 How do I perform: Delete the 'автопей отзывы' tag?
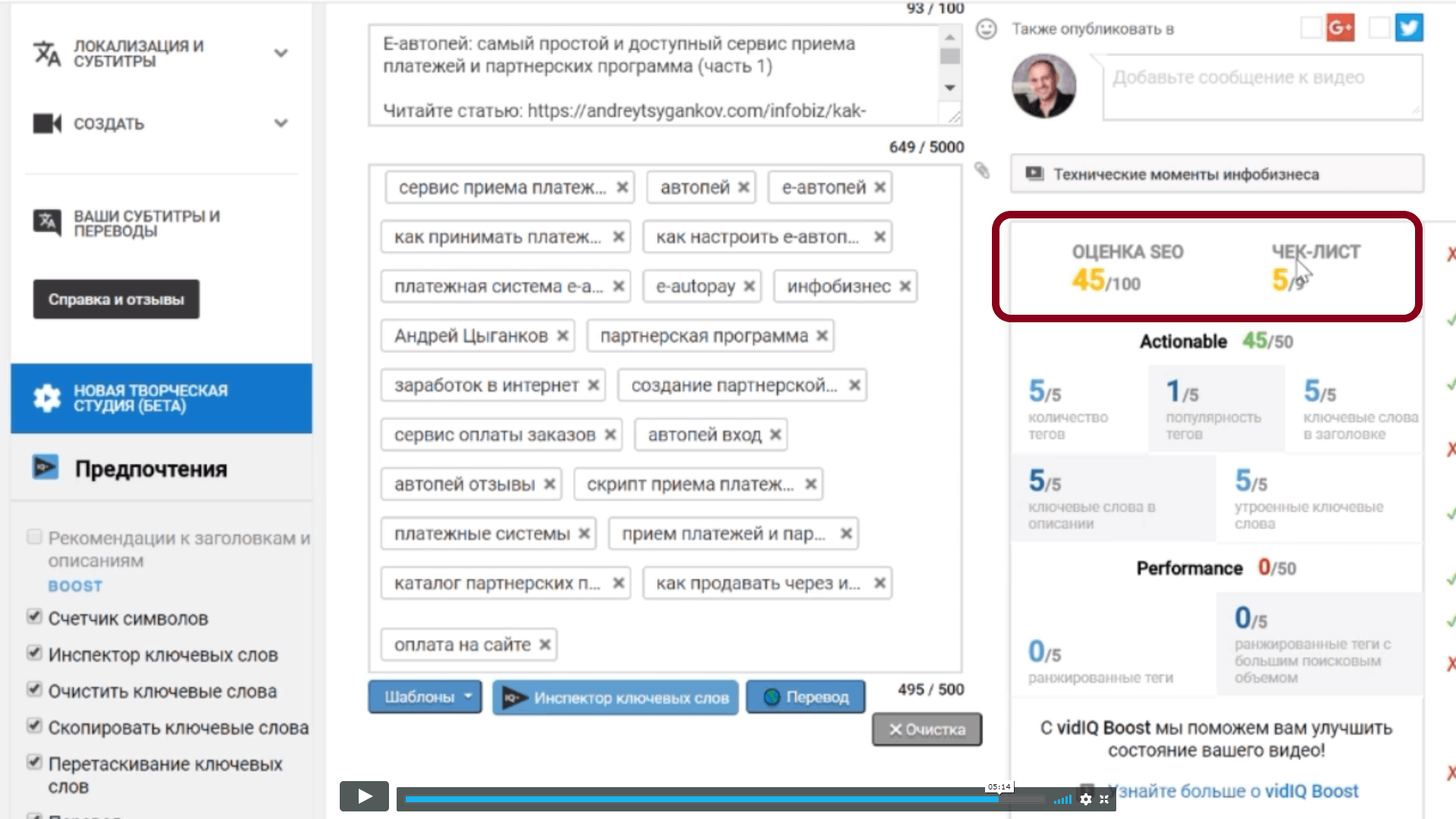click(x=550, y=484)
